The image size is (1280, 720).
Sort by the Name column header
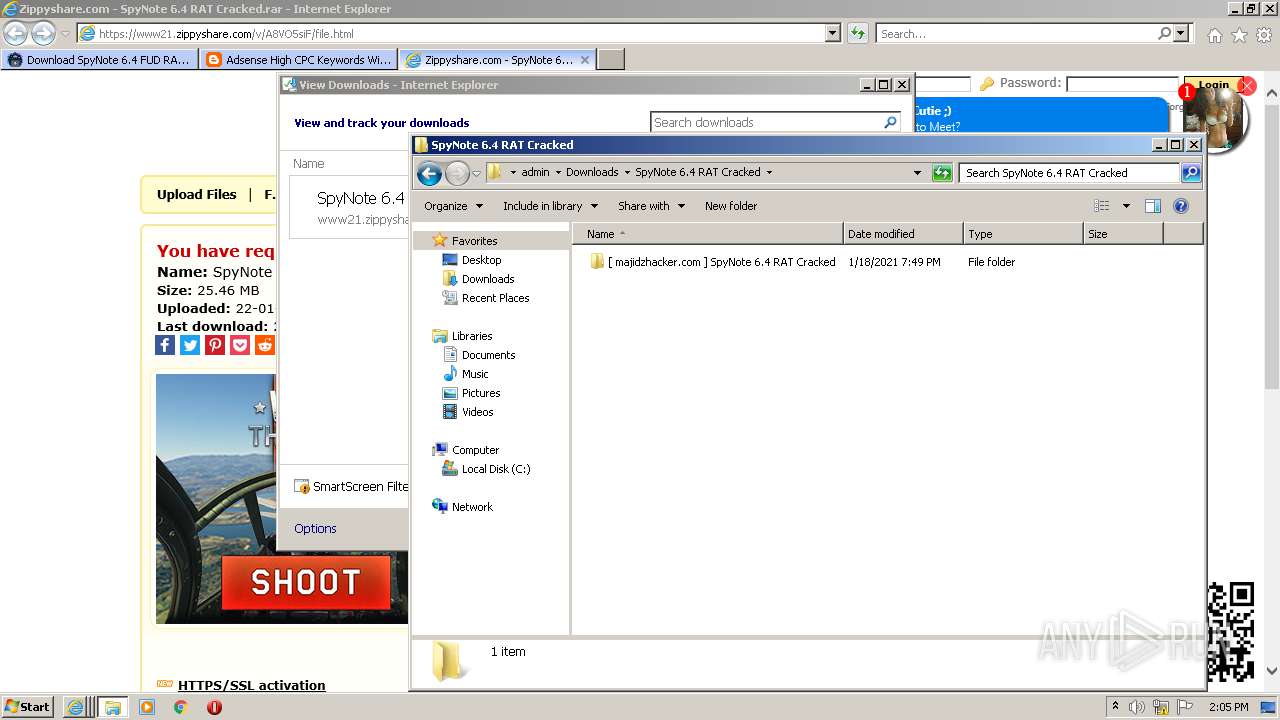(708, 234)
